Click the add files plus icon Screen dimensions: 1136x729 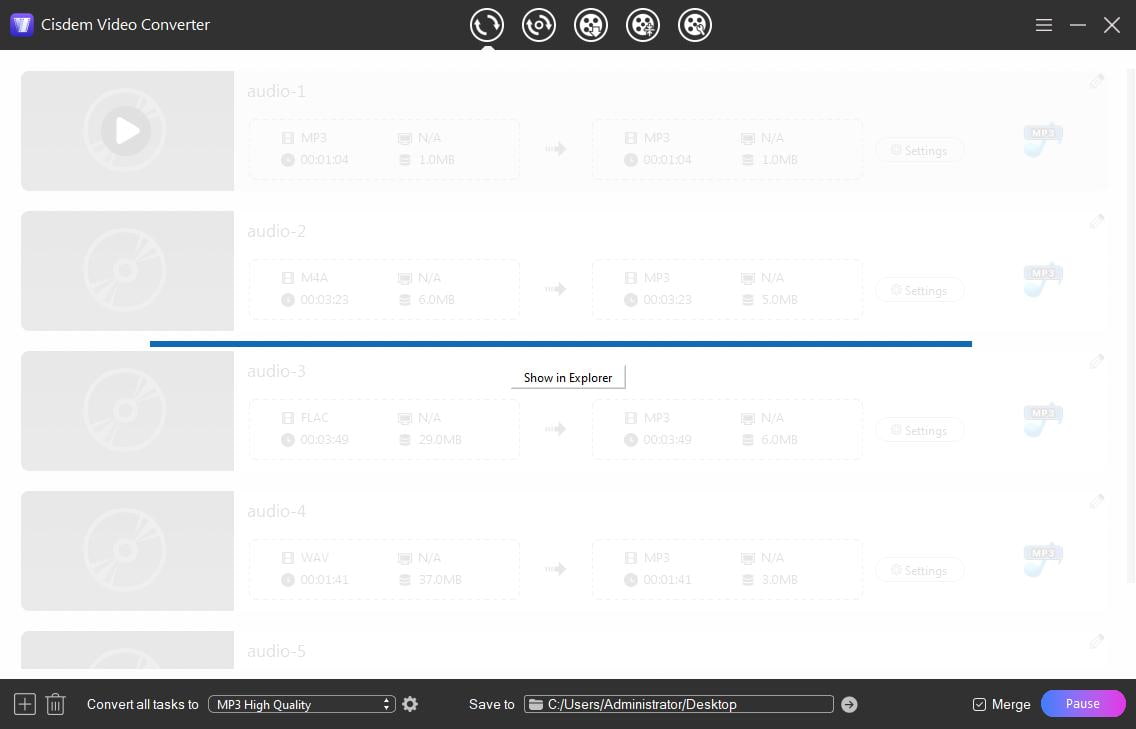click(25, 704)
